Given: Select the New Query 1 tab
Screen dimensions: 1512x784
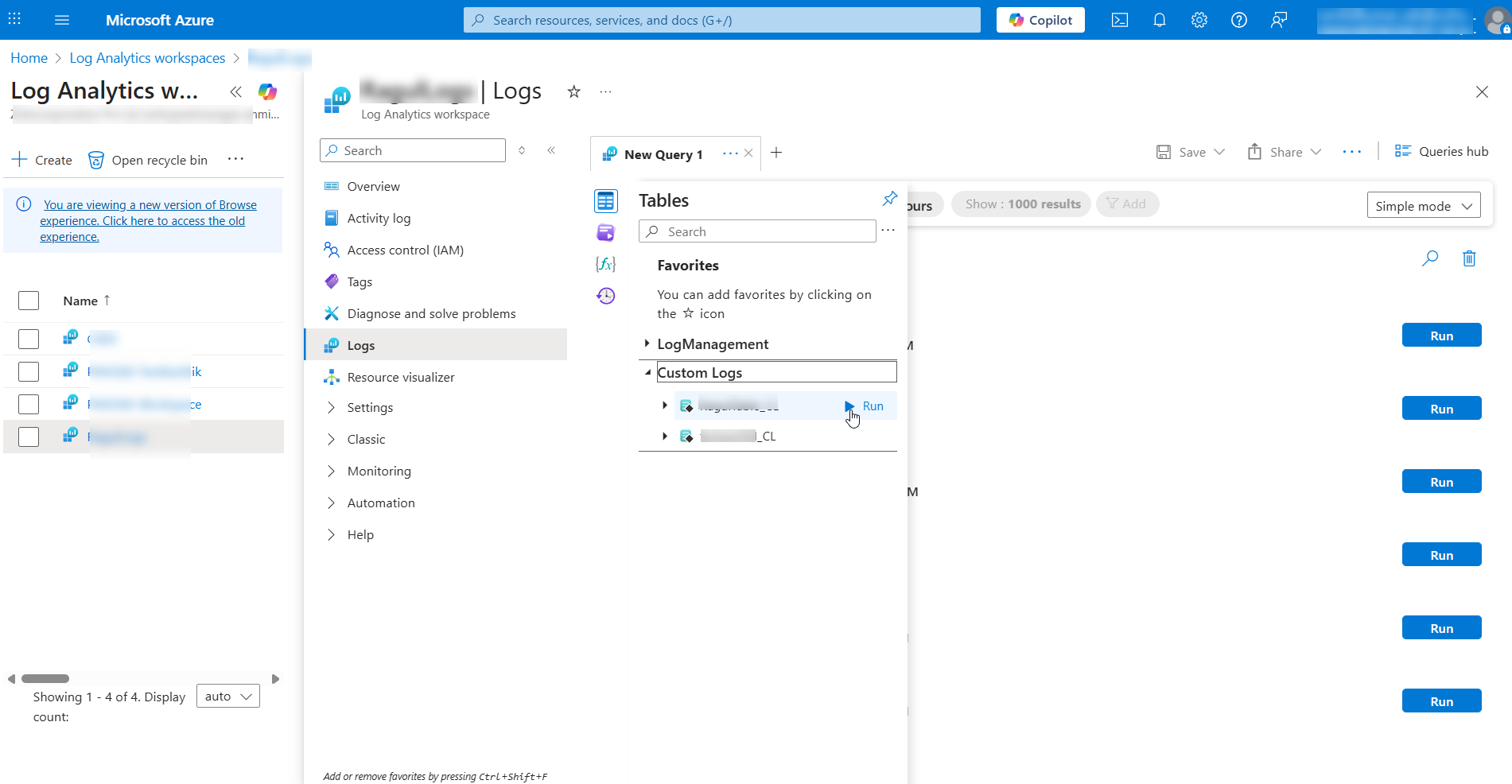Looking at the screenshot, I should (663, 153).
